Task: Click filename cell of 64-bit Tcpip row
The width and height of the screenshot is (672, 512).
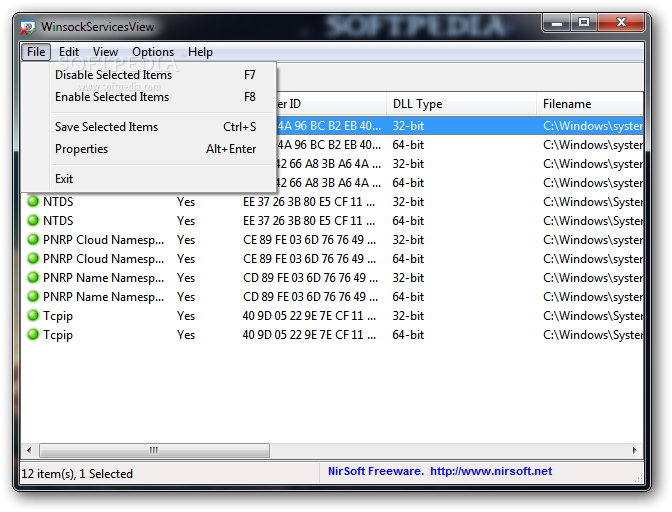Action: [x=593, y=334]
